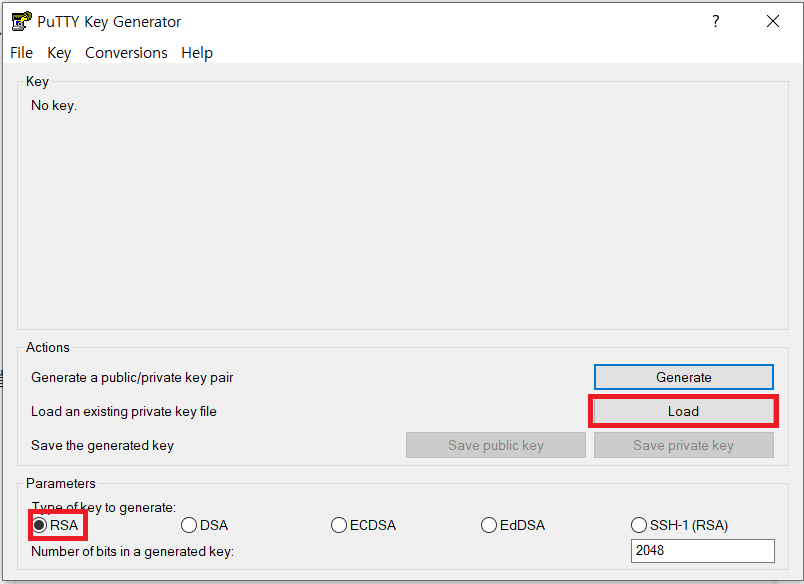Screen dimensions: 804x584
Task: Select the ECDSA key type
Action: pos(364,525)
